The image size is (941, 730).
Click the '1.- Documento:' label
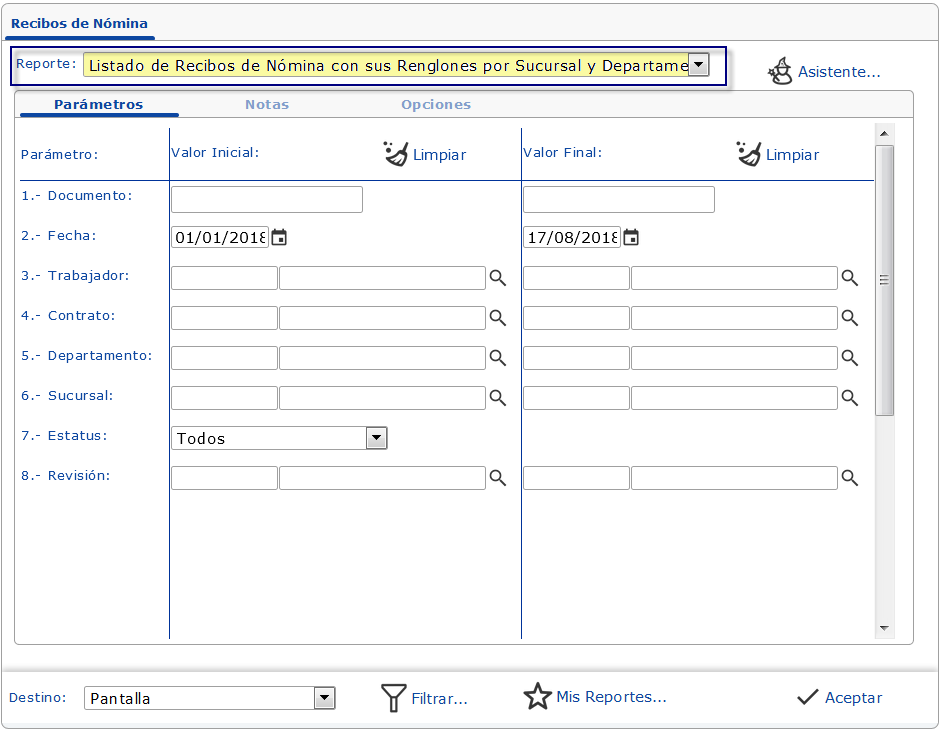click(77, 196)
